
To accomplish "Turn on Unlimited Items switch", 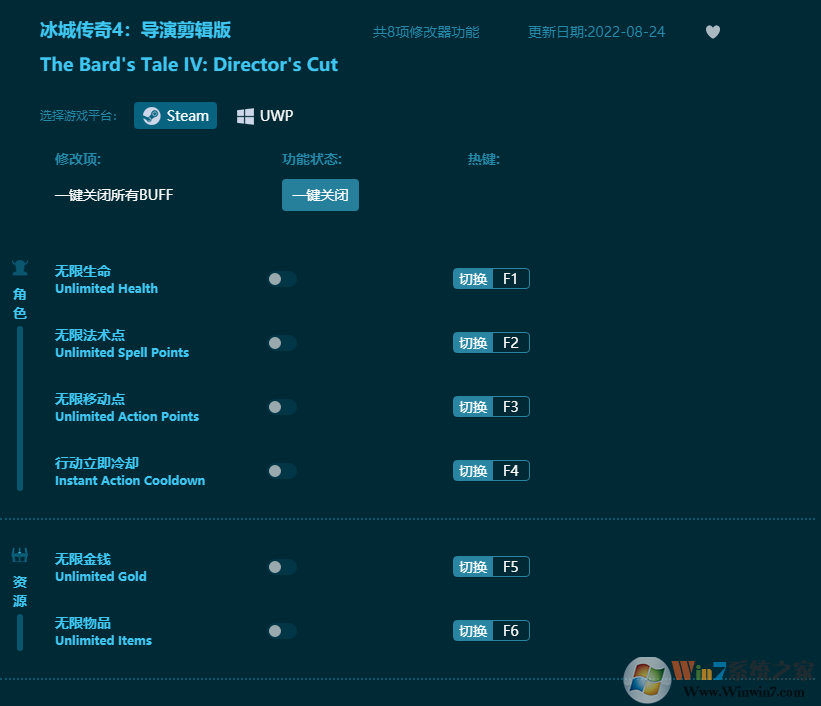I will [x=282, y=631].
